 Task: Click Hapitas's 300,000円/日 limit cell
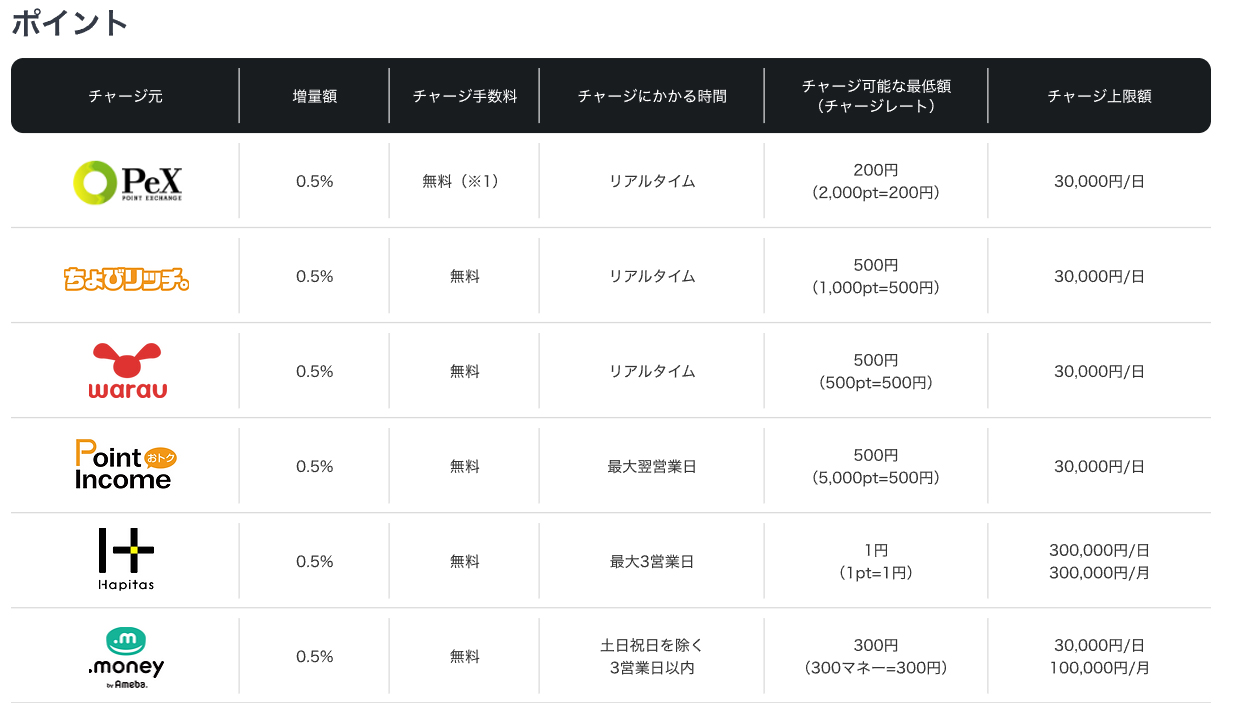click(1099, 550)
